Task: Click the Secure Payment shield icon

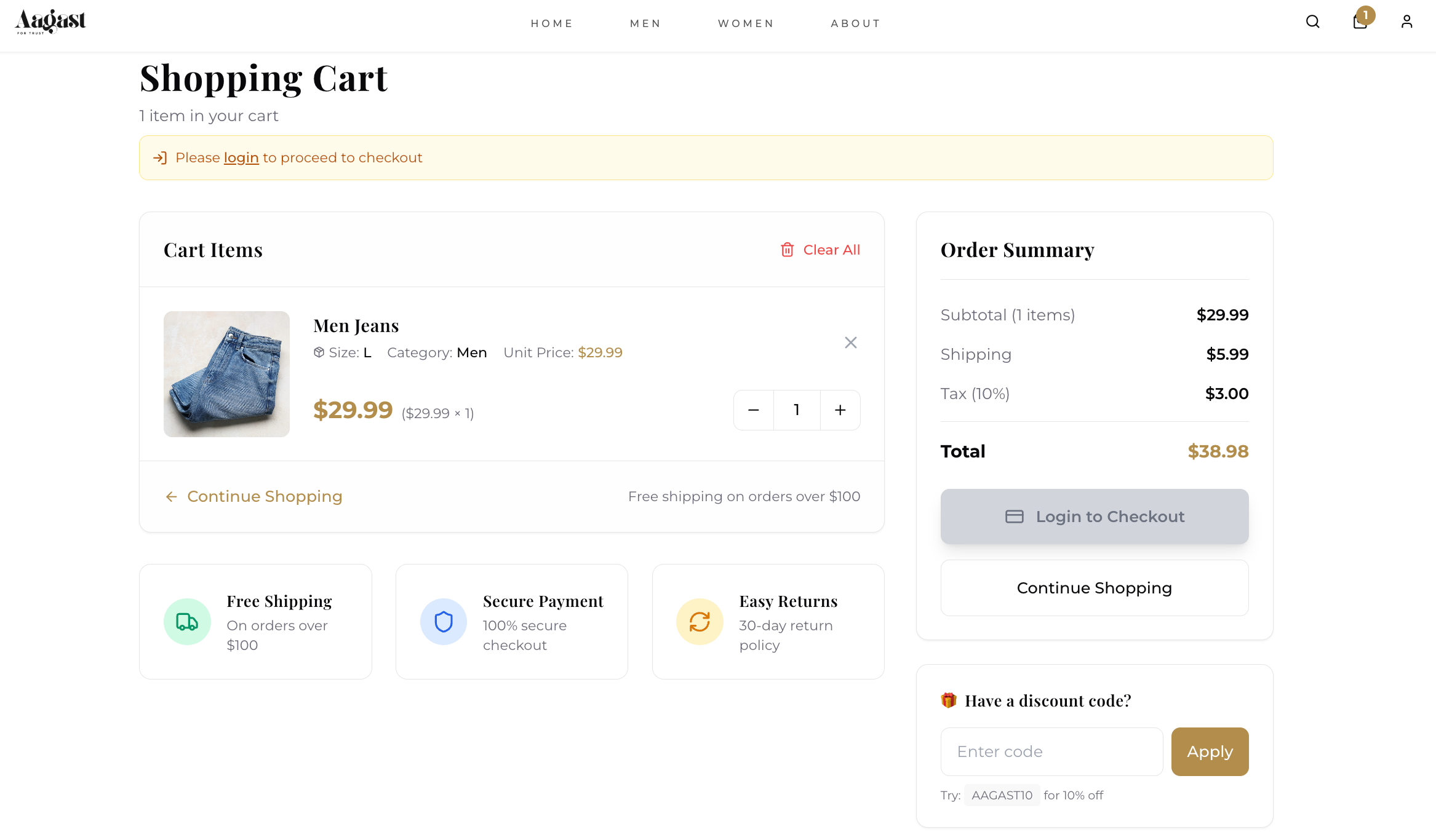Action: tap(443, 622)
